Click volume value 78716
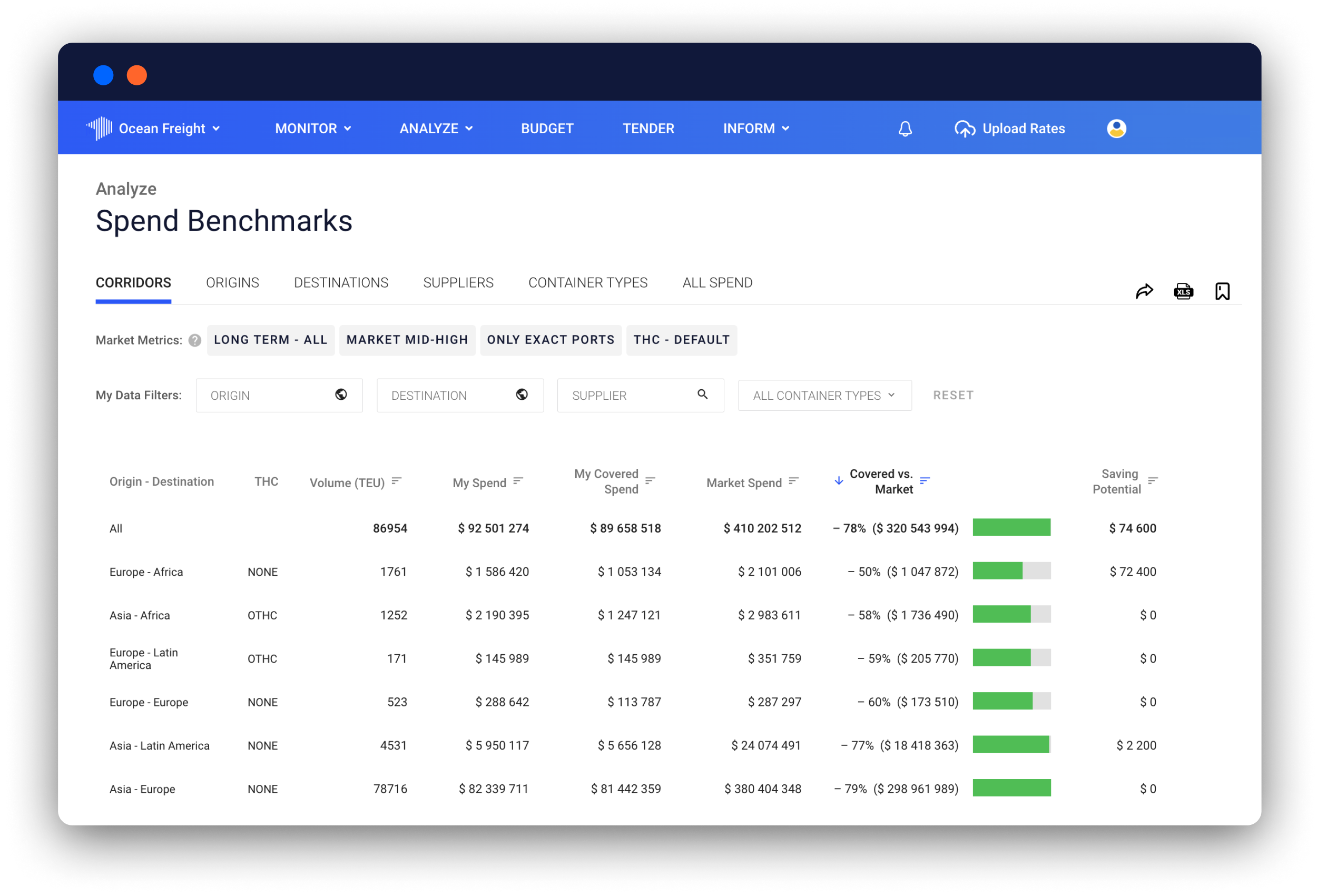The image size is (1317, 896). 390,789
